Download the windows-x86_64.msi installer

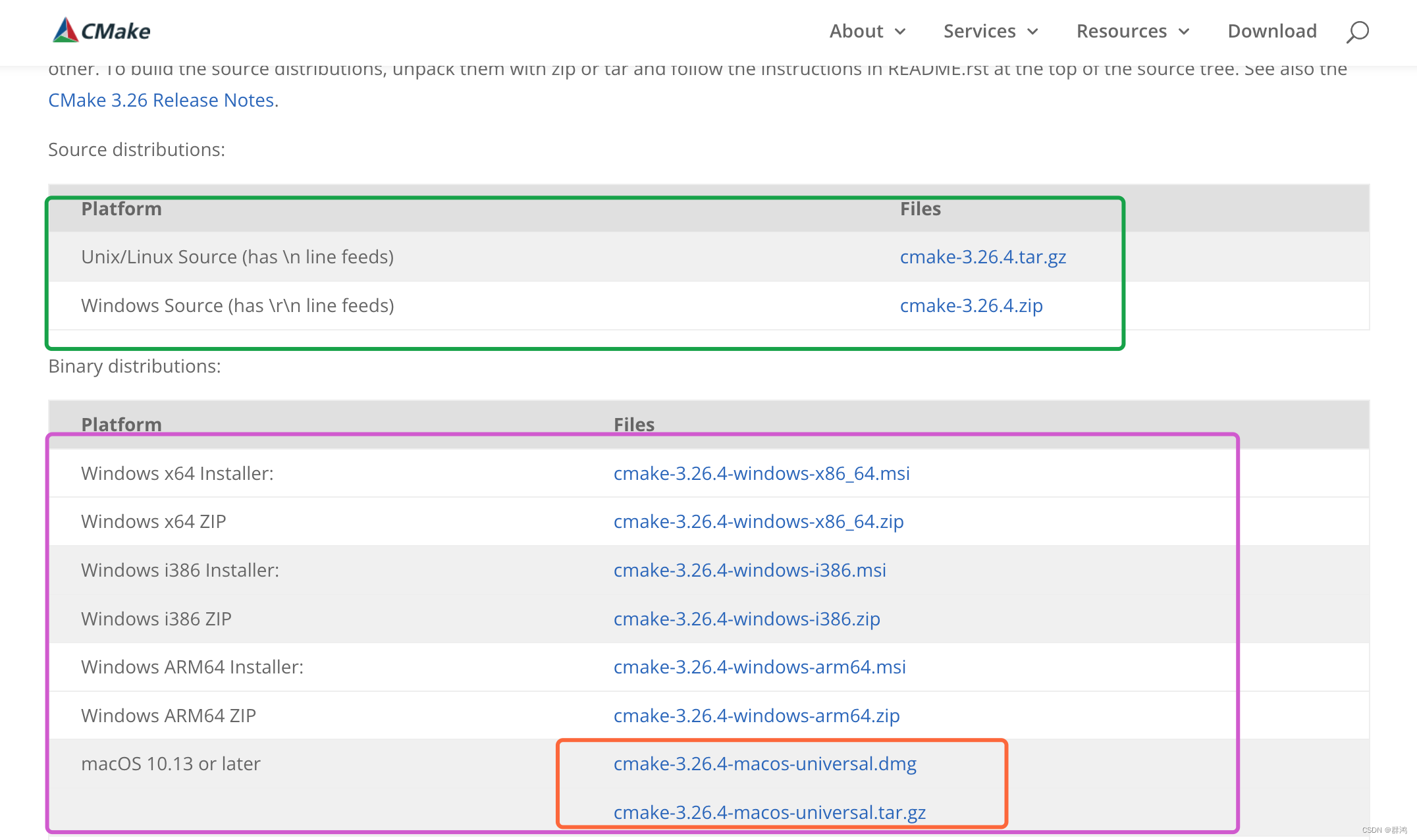(761, 473)
